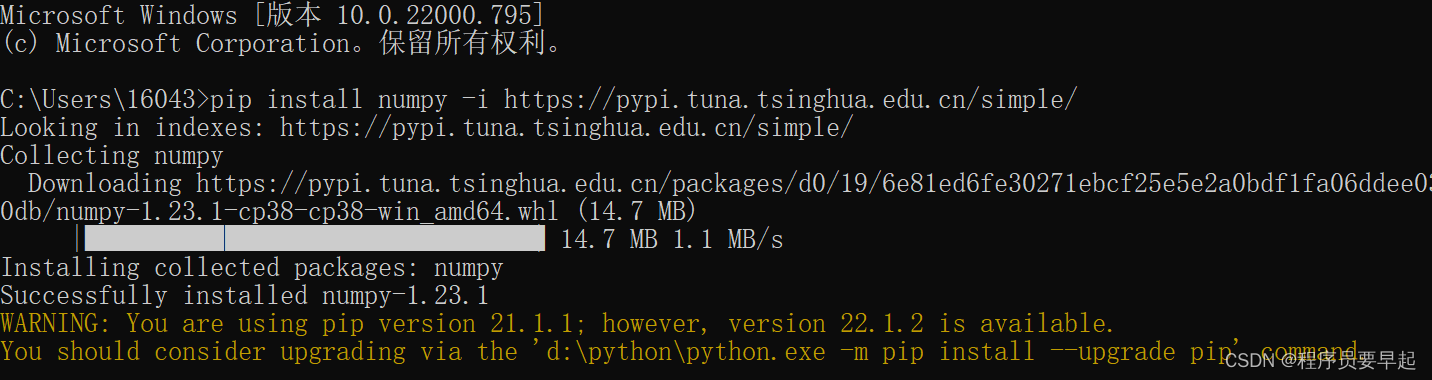
Task: Click the yellow WARNING pip version line
Action: click(x=557, y=324)
